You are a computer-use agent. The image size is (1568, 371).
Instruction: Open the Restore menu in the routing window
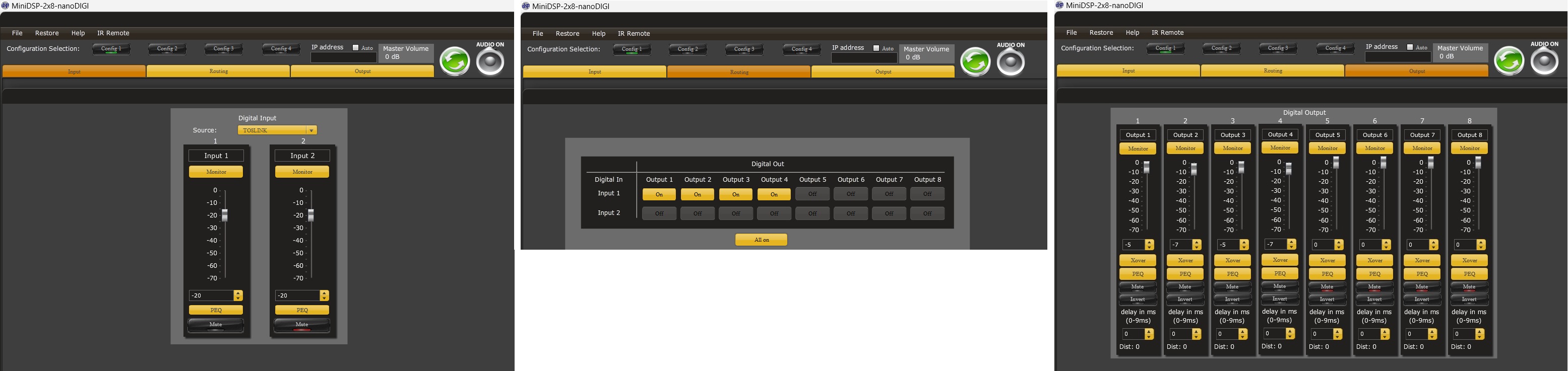coord(568,33)
